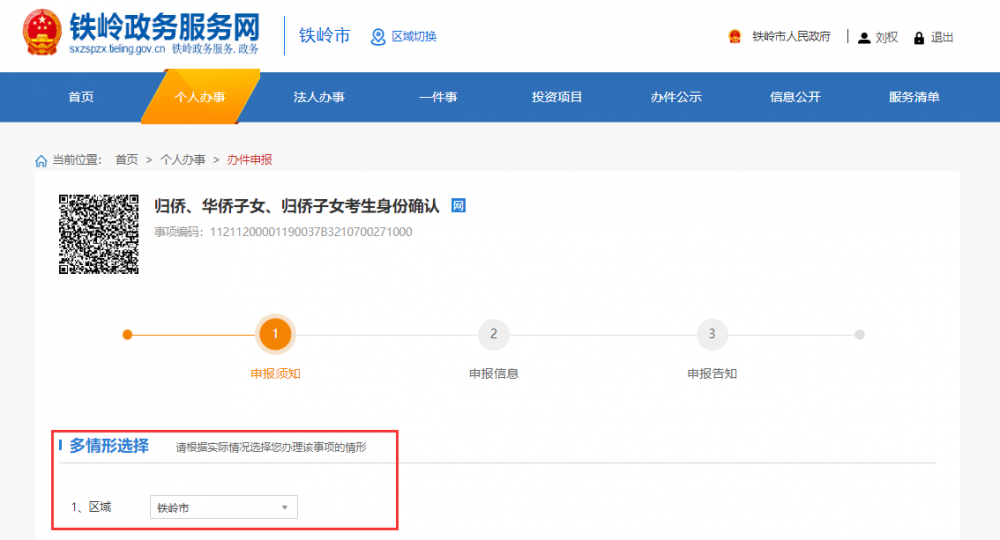The image size is (1000, 540).
Task: Click step 1 circle 申报须知
Action: point(275,334)
